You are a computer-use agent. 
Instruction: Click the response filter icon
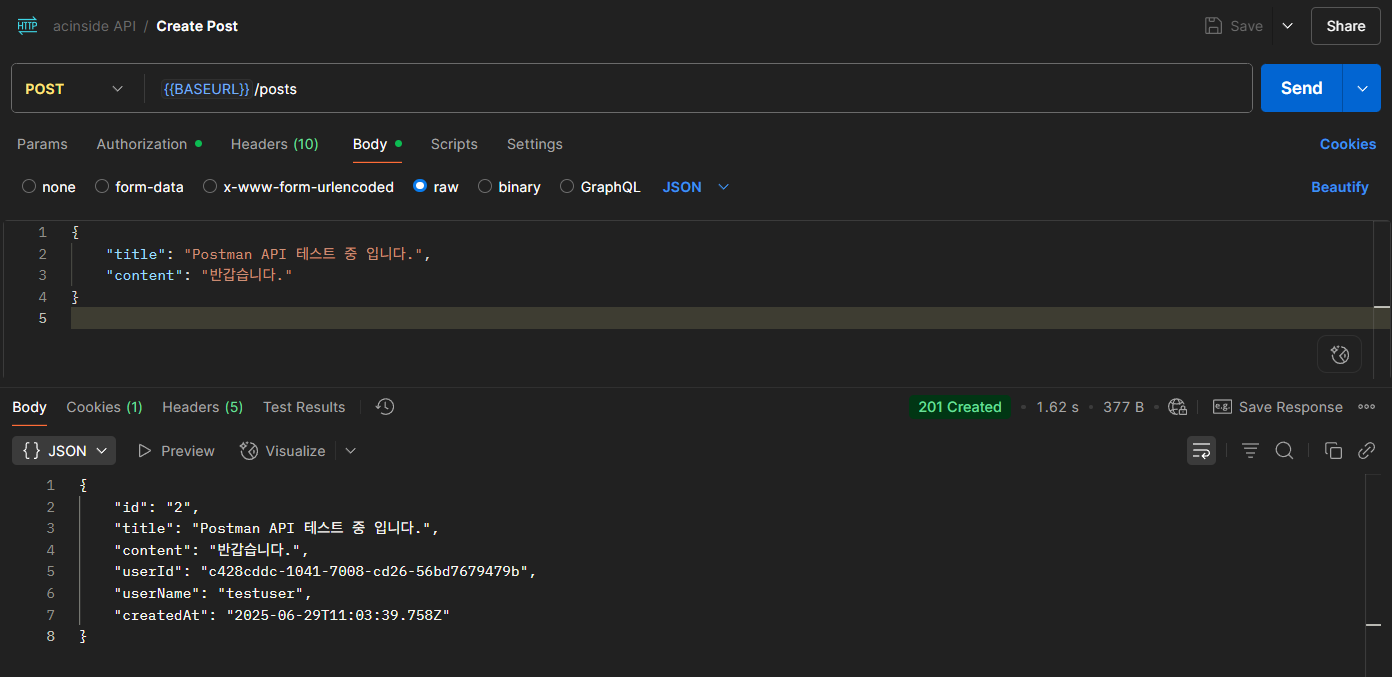pyautogui.click(x=1250, y=451)
